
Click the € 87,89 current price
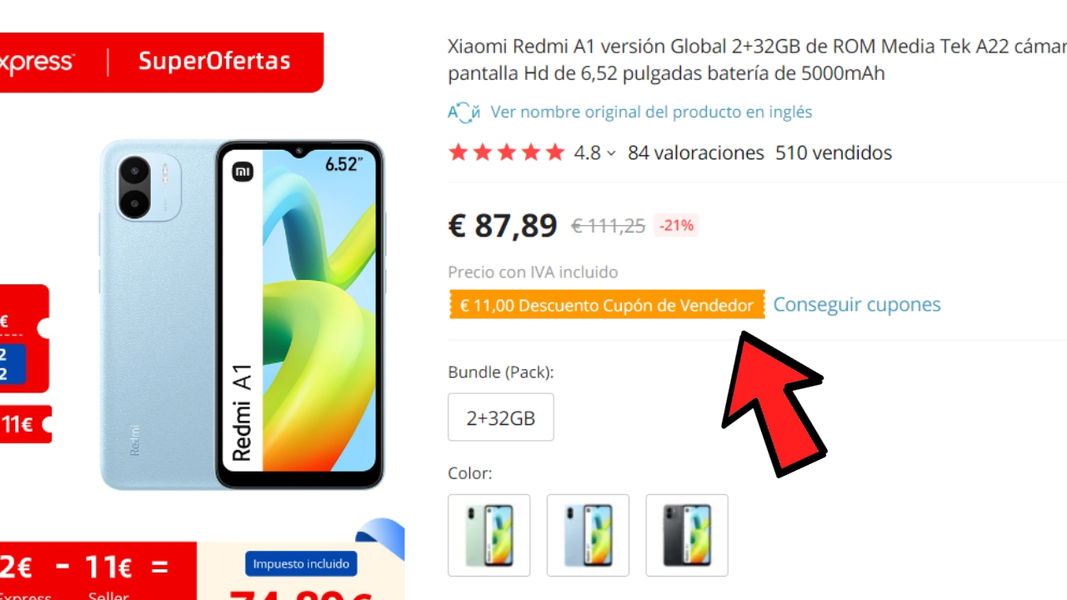tap(502, 225)
